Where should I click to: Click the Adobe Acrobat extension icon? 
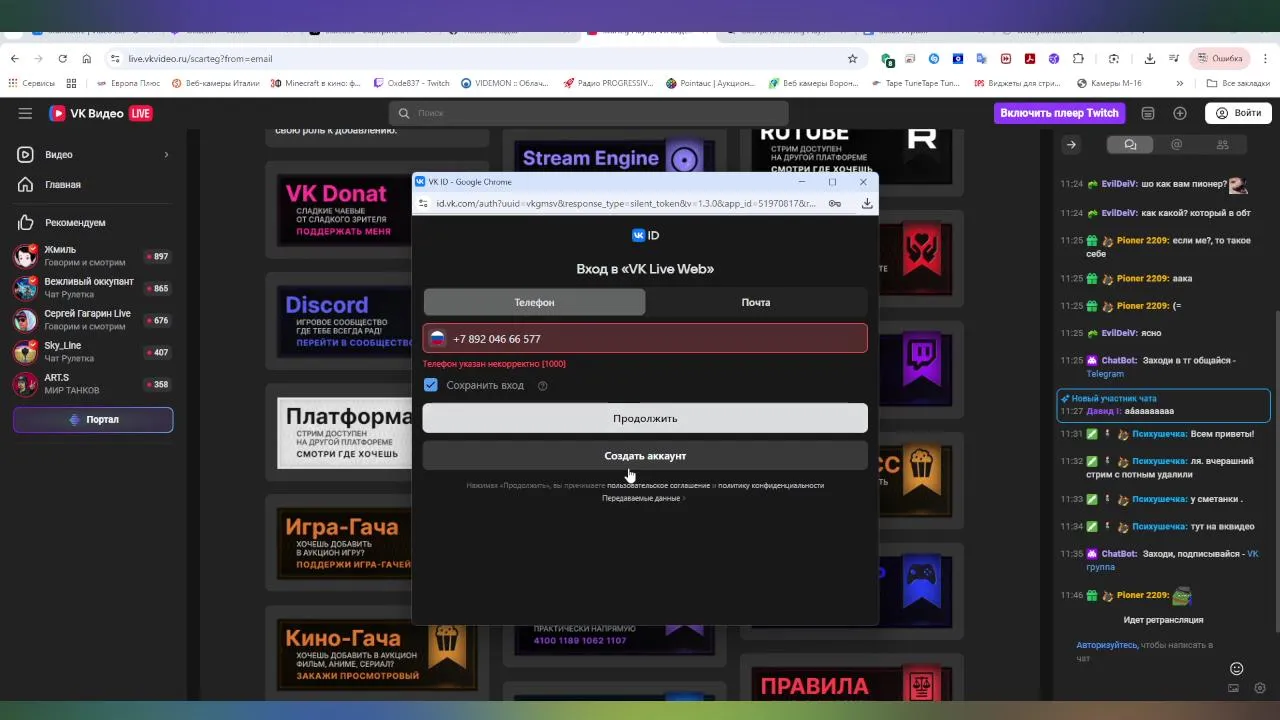1030,59
